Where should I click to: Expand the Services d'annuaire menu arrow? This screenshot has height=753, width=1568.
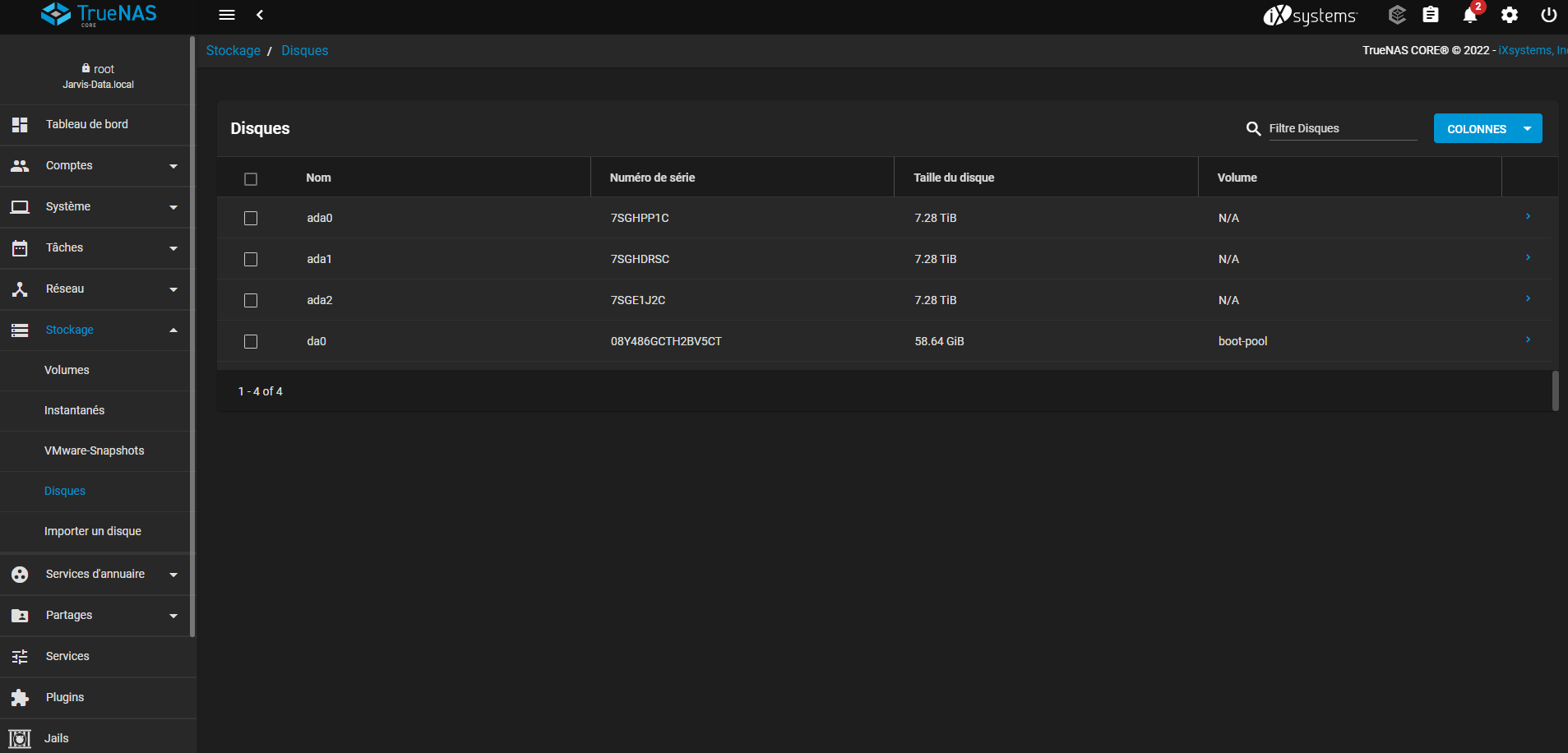click(x=173, y=575)
